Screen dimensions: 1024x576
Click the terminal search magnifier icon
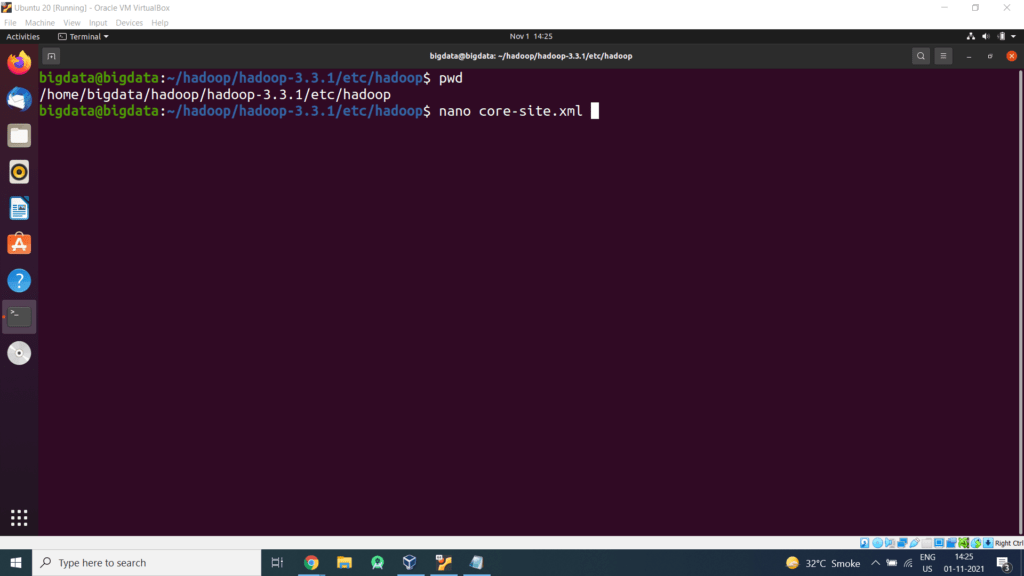coord(921,56)
